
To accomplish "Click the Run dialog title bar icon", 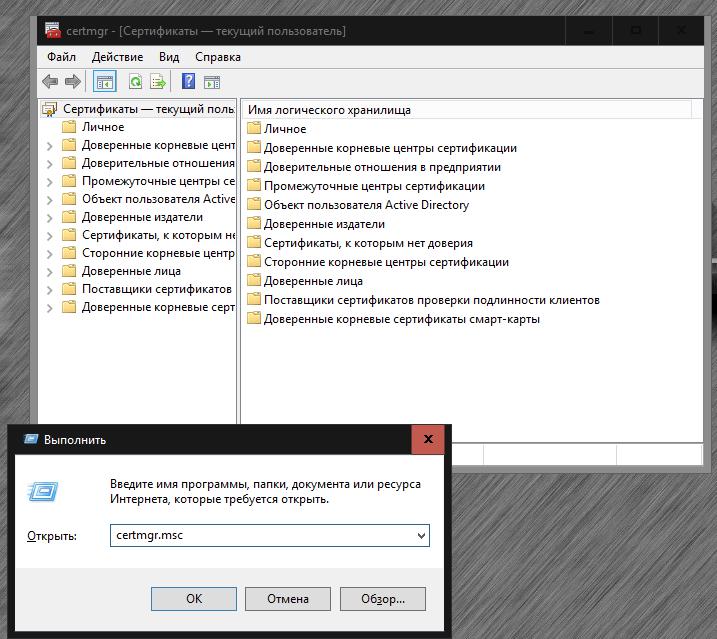I will tap(31, 440).
